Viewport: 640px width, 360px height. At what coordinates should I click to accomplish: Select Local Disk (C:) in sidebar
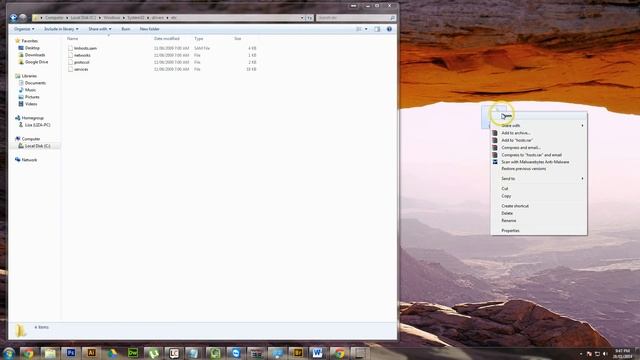(x=37, y=146)
